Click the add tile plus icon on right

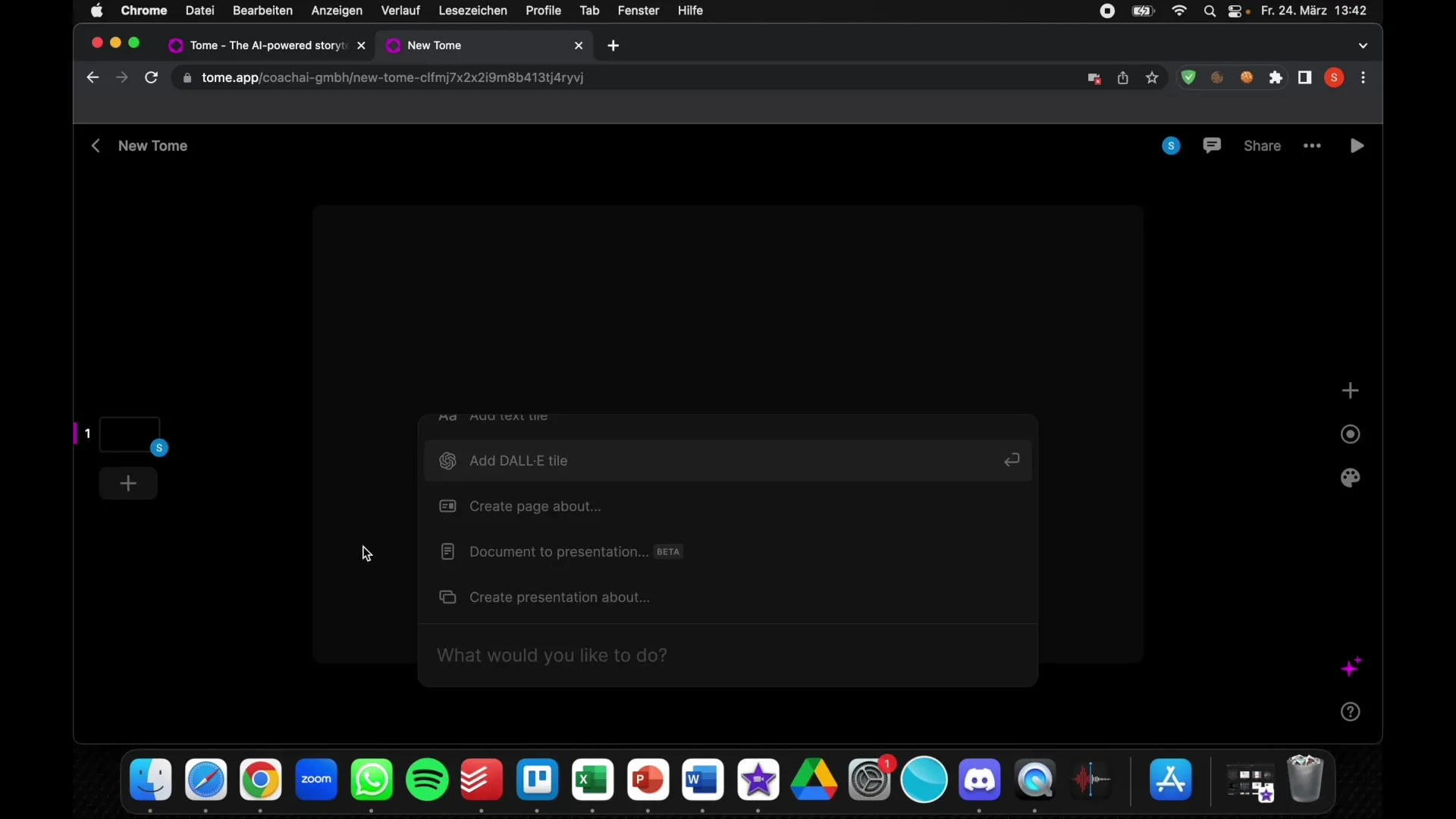pyautogui.click(x=1349, y=390)
